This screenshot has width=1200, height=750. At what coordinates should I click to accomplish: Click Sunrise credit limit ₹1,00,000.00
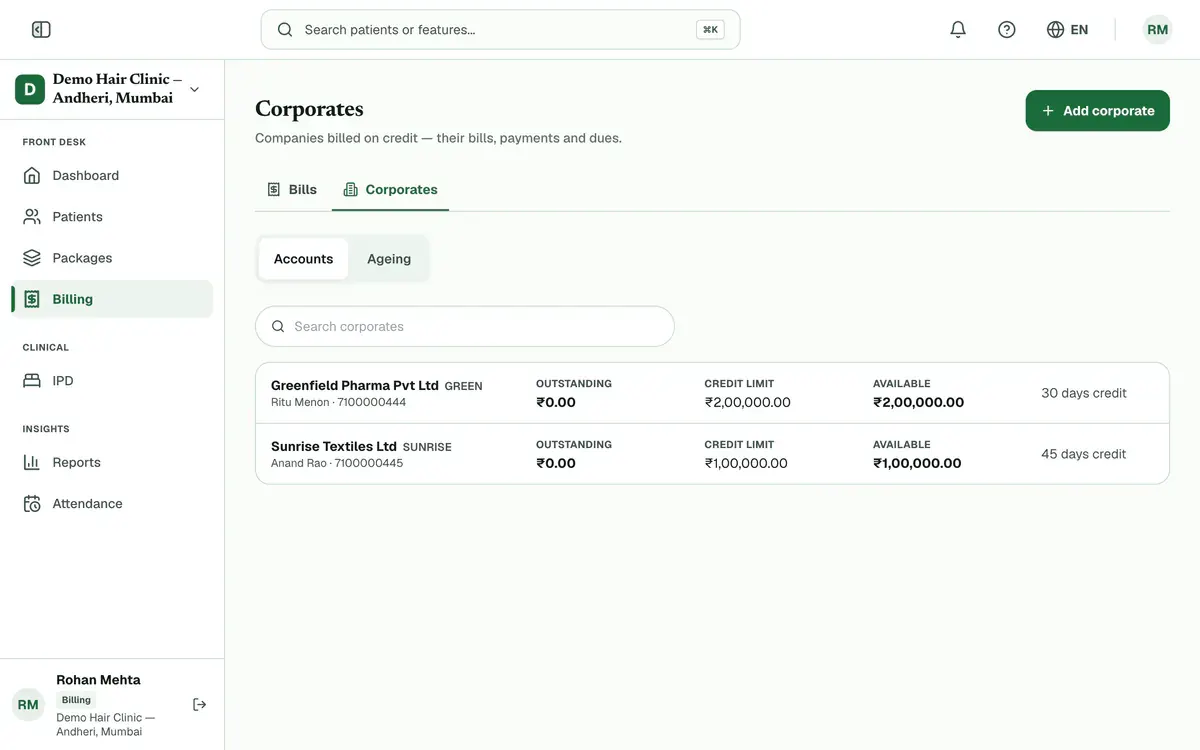[746, 463]
